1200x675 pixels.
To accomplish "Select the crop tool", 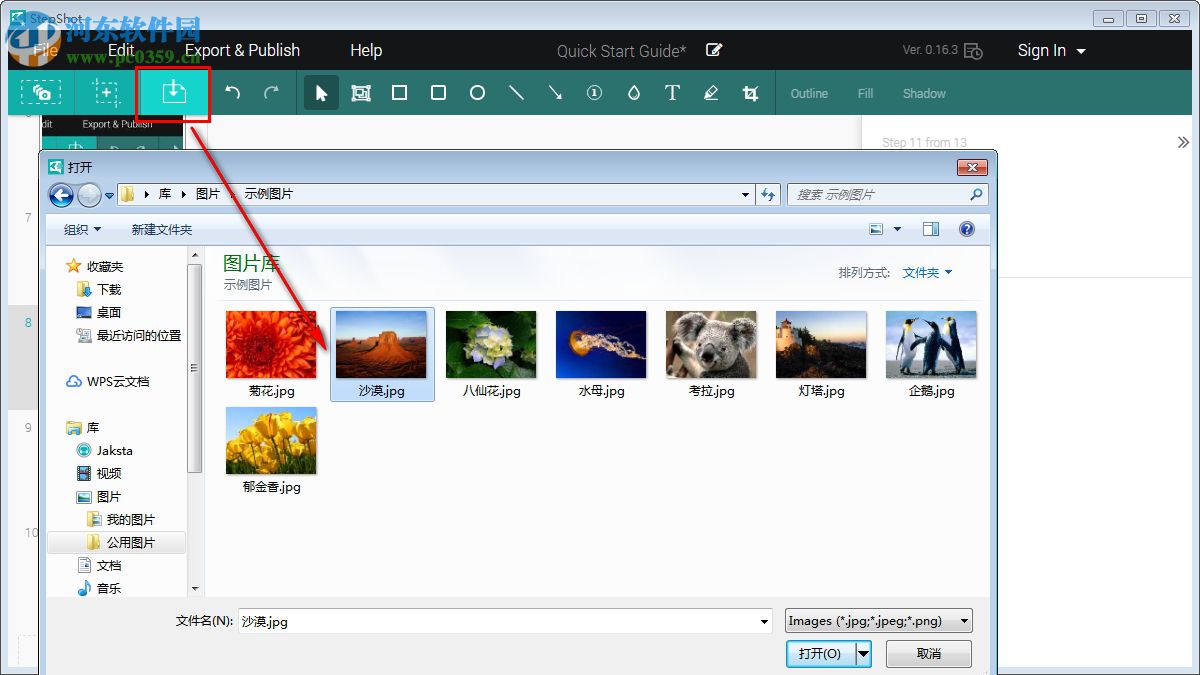I will [750, 93].
